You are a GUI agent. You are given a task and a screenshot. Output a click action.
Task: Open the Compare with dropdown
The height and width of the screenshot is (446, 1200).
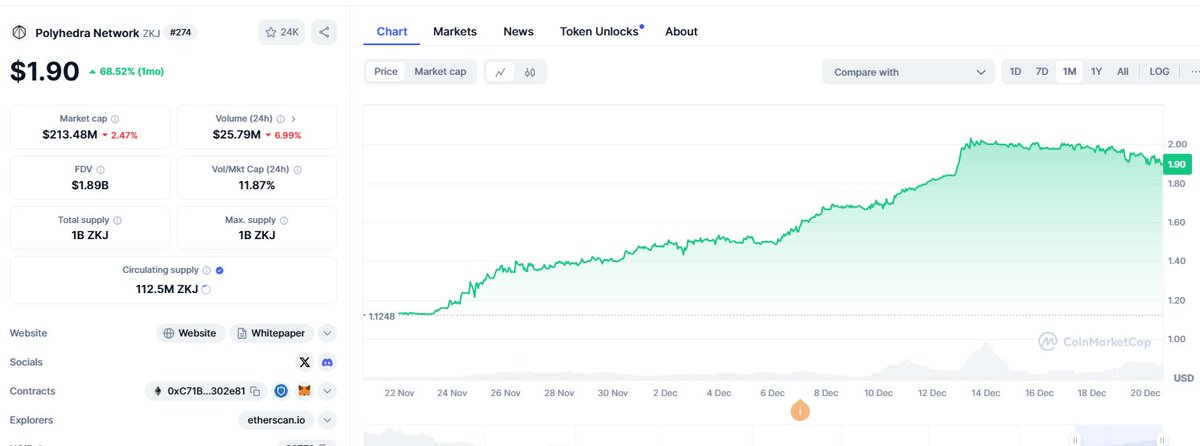coord(908,72)
